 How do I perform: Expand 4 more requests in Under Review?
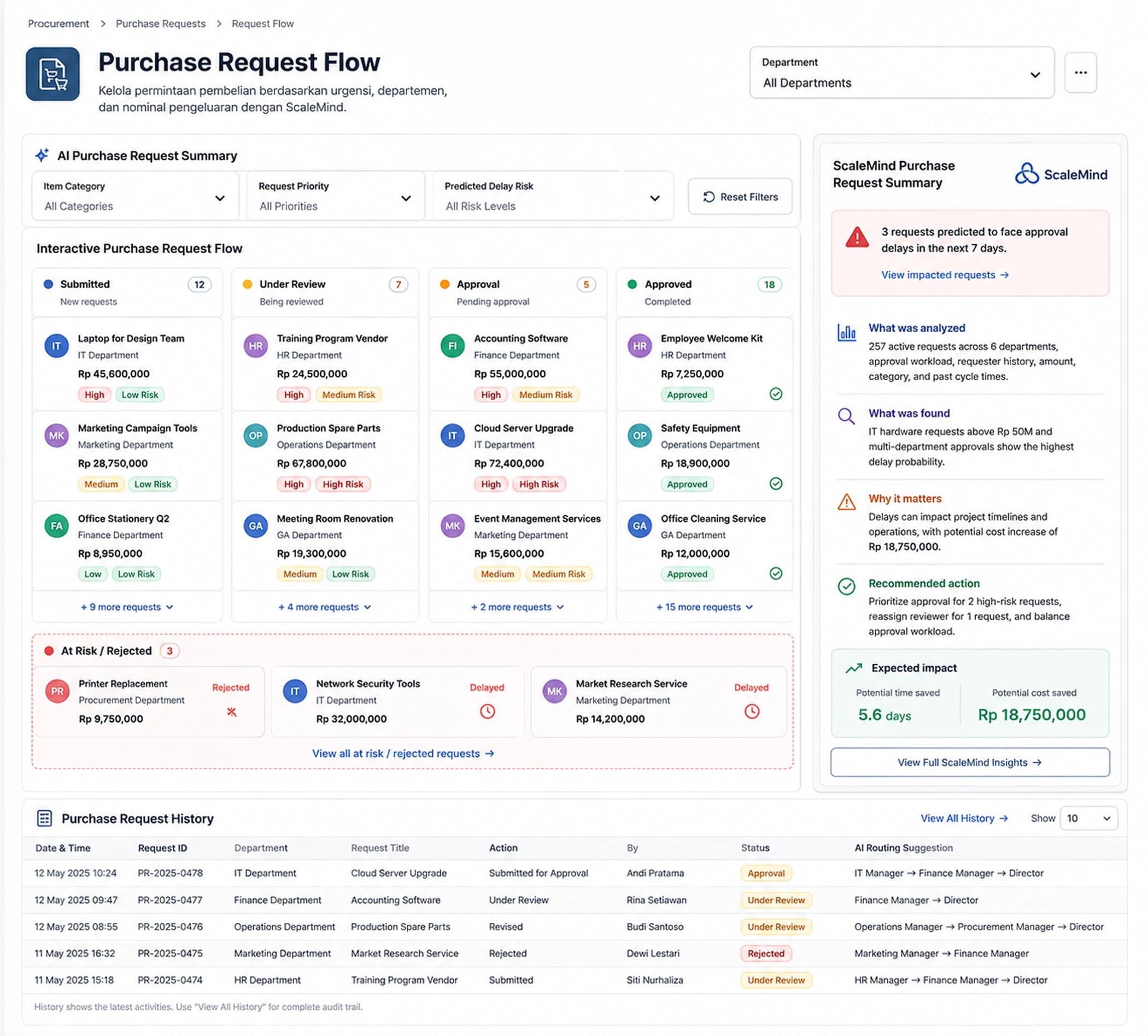(x=325, y=607)
